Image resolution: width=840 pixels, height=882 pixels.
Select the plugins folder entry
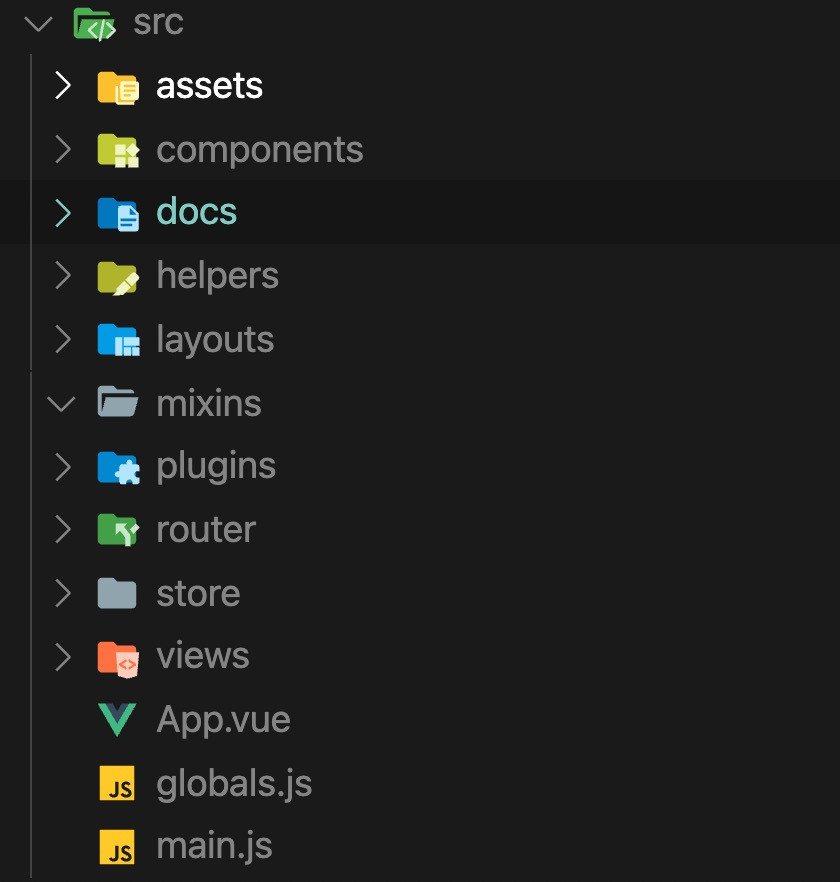point(216,465)
